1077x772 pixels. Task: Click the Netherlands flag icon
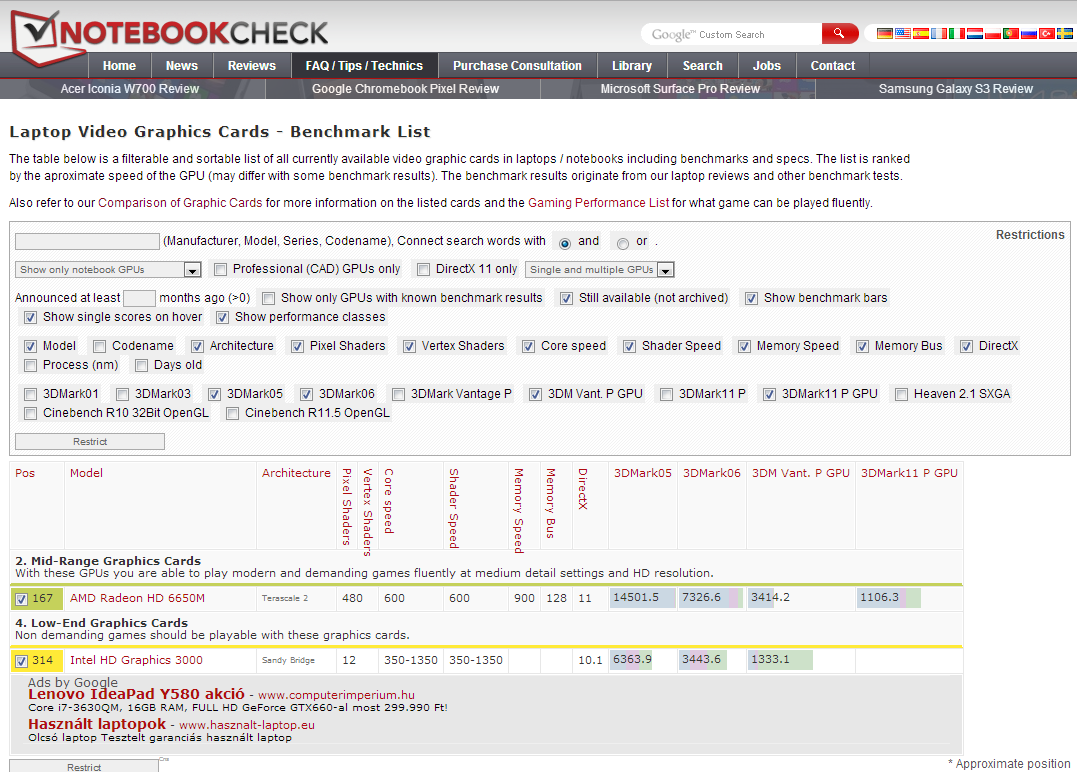tap(975, 33)
